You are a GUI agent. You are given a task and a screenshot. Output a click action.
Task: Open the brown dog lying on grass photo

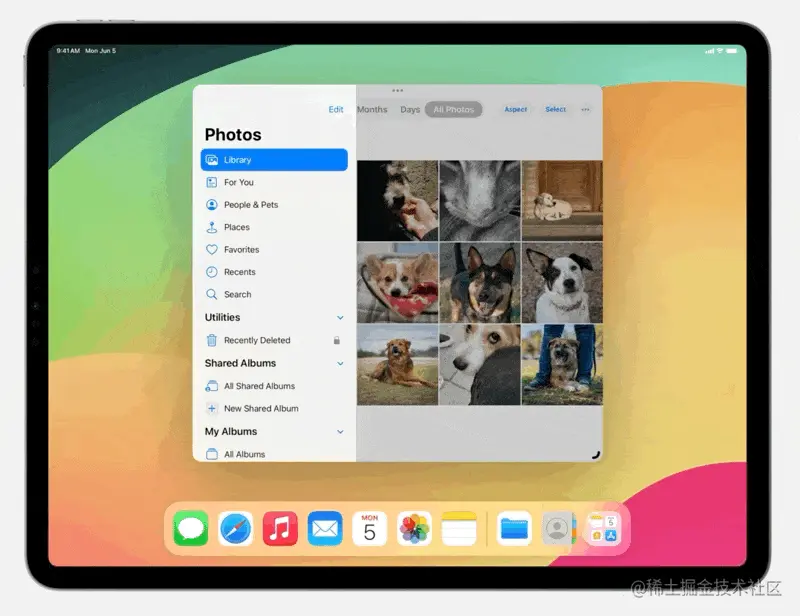coord(397,365)
